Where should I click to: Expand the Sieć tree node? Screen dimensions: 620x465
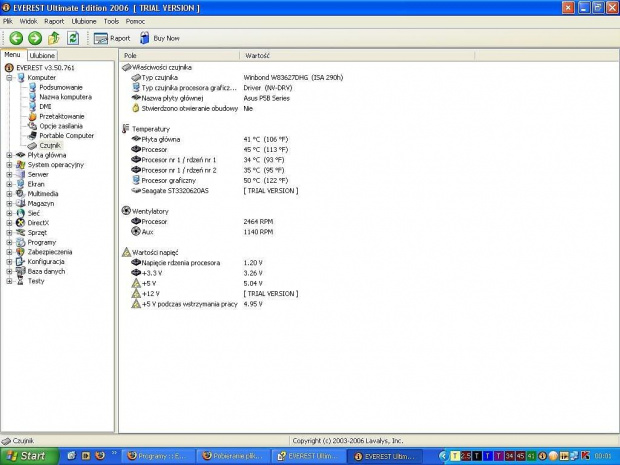(x=9, y=214)
